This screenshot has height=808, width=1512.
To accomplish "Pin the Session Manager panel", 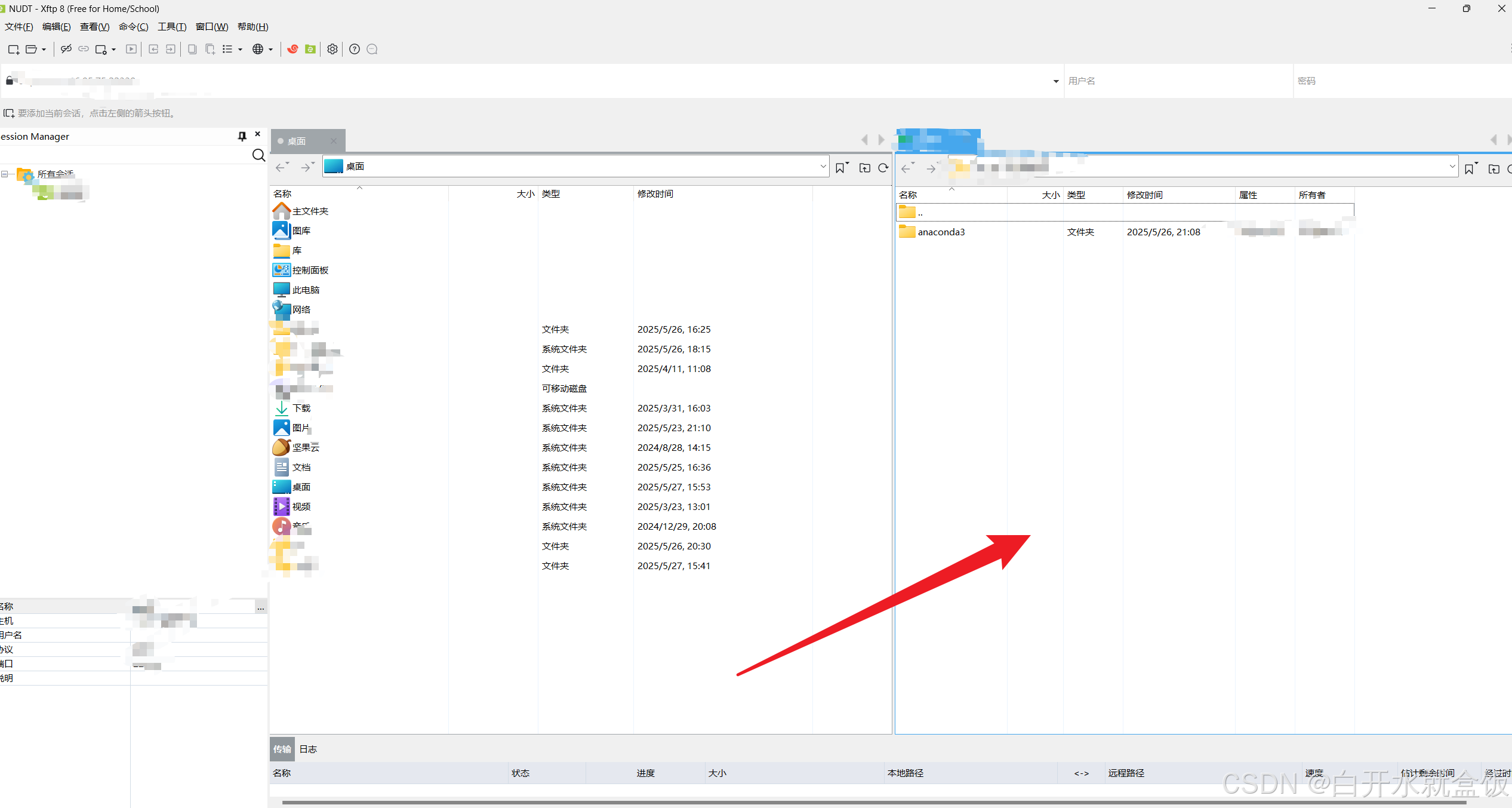I will click(242, 136).
